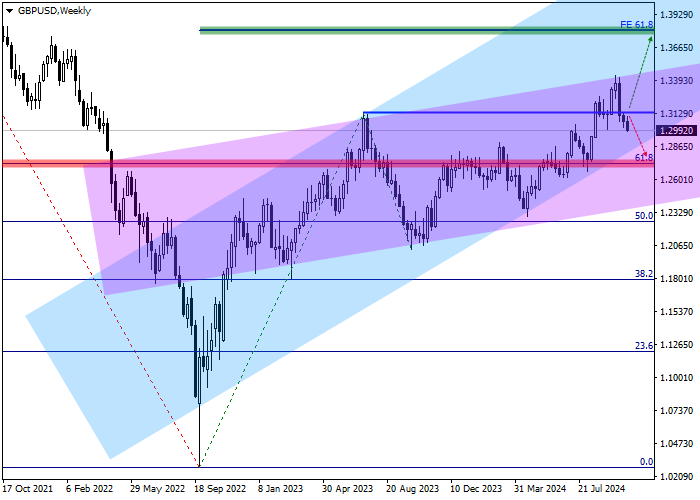Click the 21 Jul 2024 date label
This screenshot has width=700, height=500.
602,489
